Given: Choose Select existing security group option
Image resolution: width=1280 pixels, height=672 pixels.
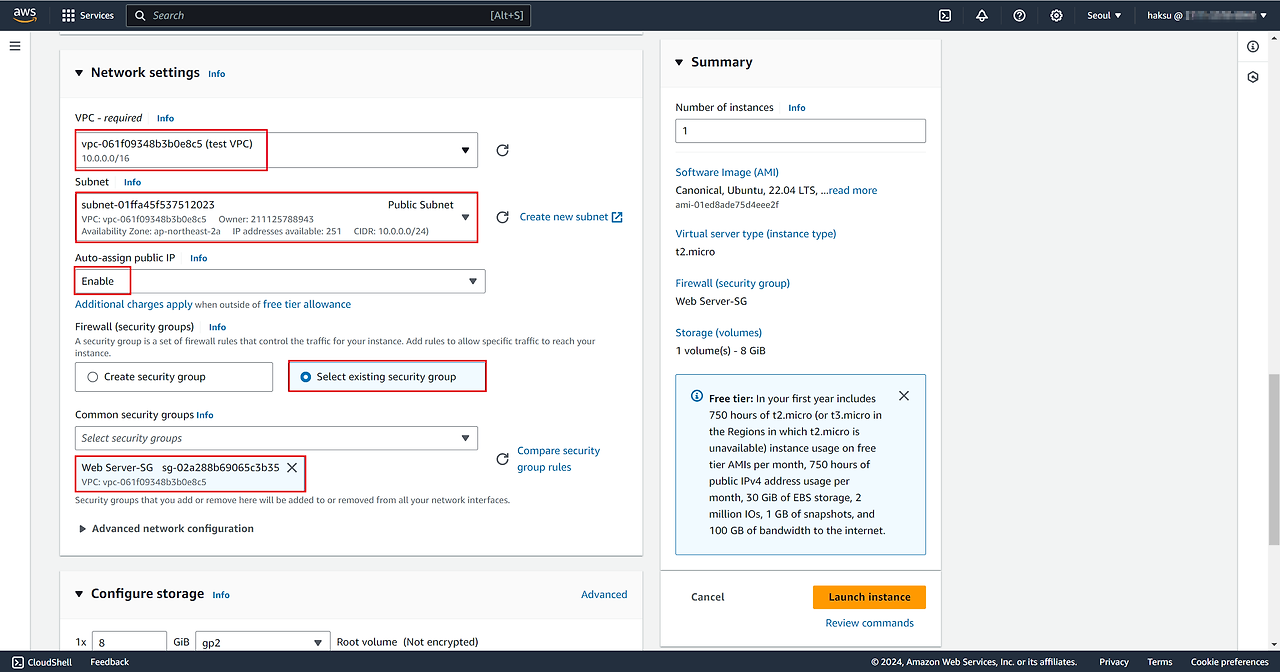Looking at the screenshot, I should 387,377.
